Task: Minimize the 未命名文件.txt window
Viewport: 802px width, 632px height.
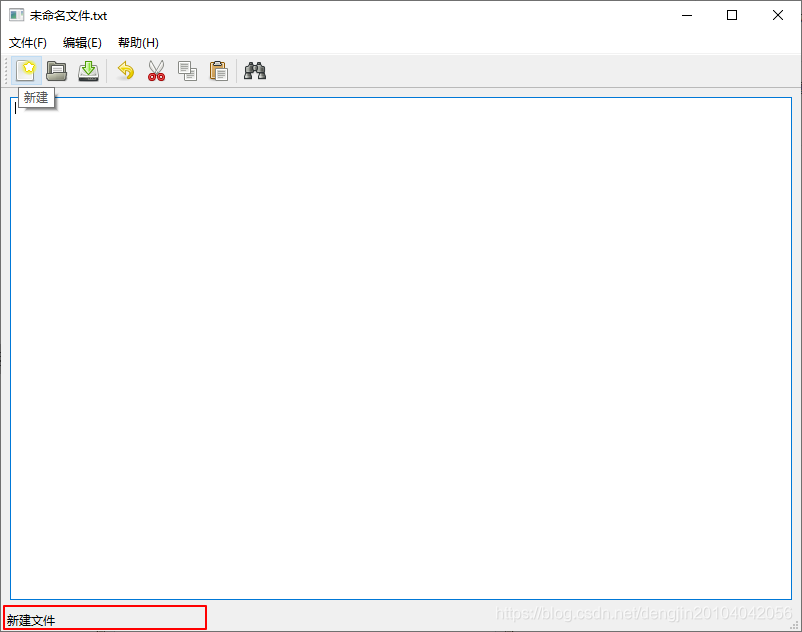Action: pos(687,15)
